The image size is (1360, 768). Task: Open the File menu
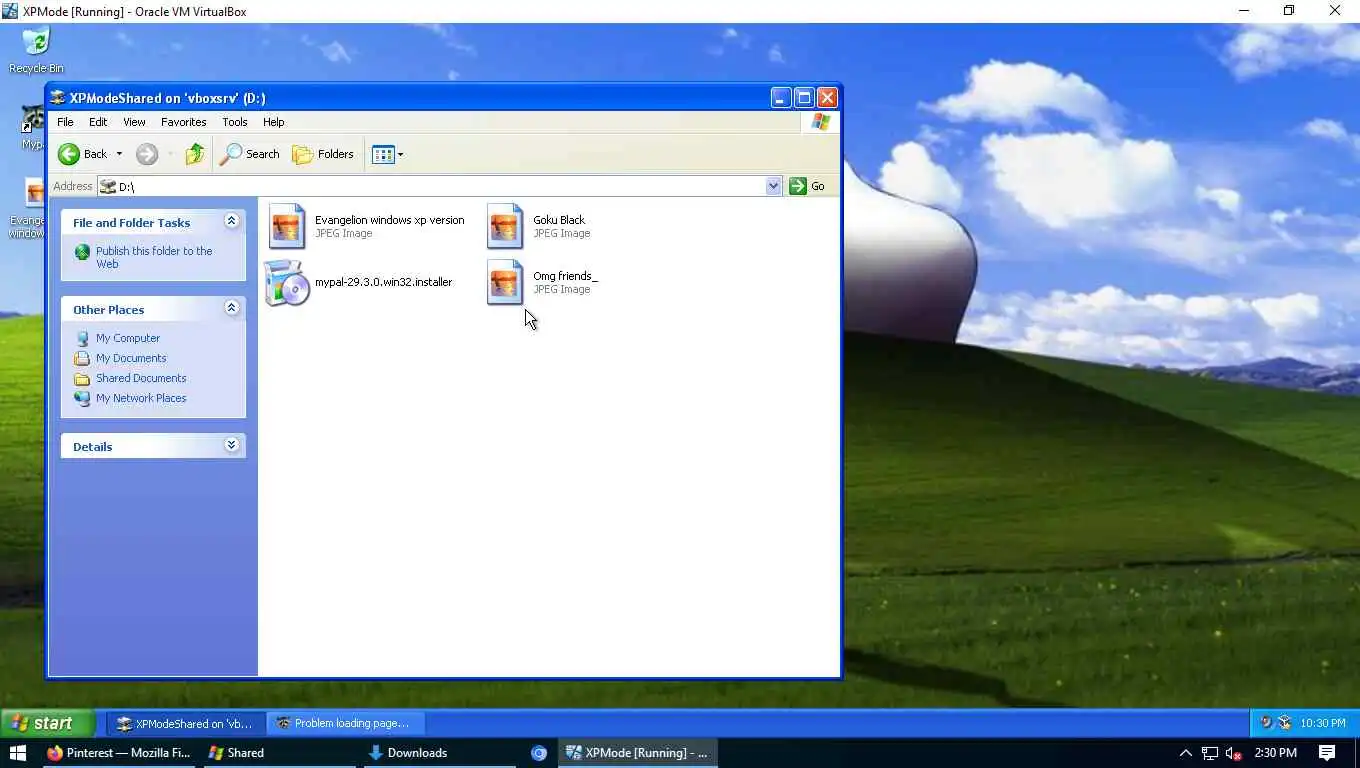[x=65, y=122]
